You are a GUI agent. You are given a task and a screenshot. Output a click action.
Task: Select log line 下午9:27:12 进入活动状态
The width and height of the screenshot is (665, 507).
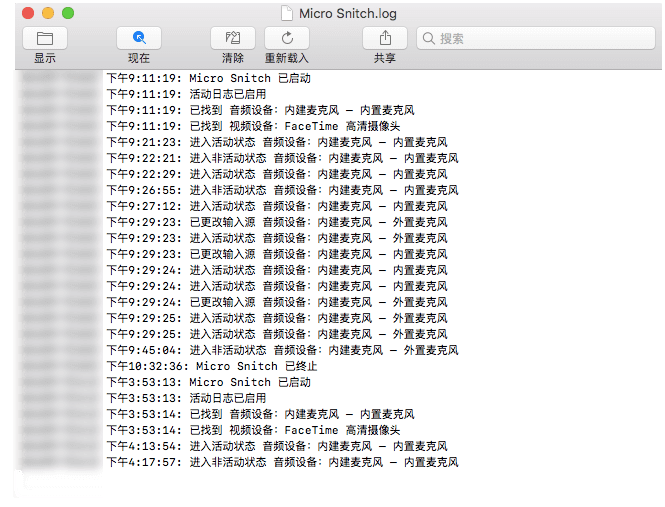(x=277, y=206)
